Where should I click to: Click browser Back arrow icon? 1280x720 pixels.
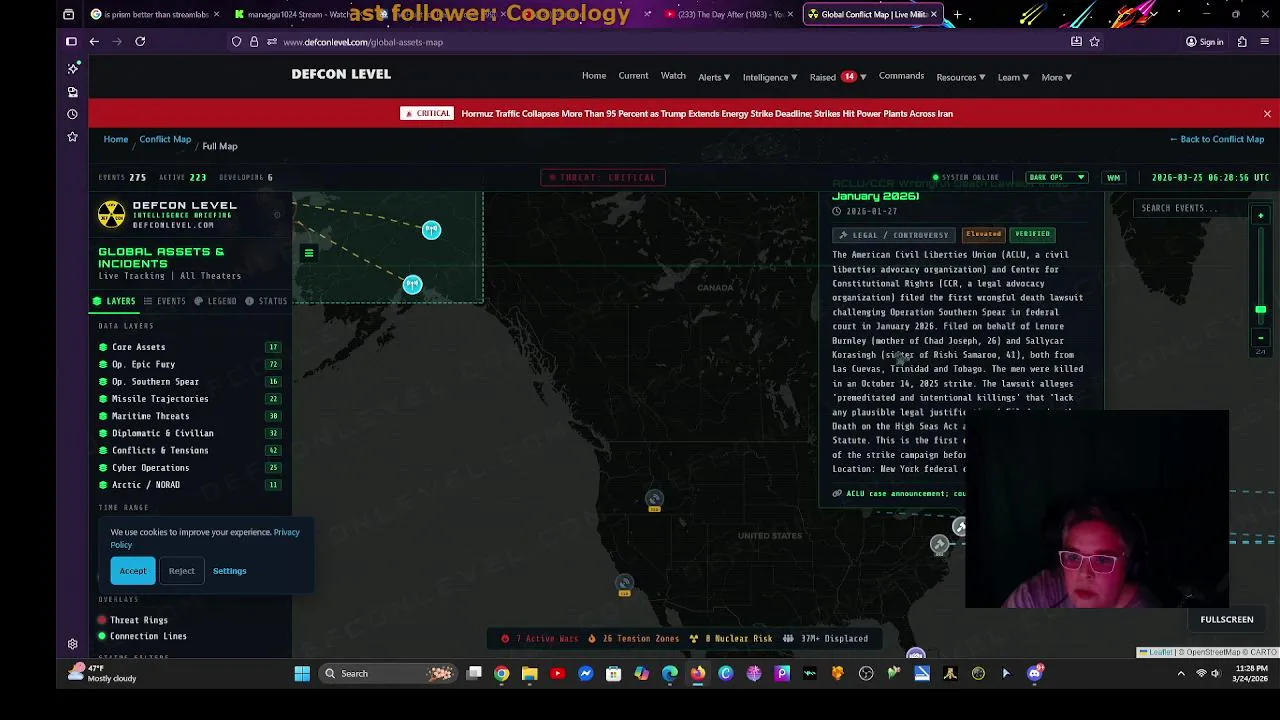94,42
